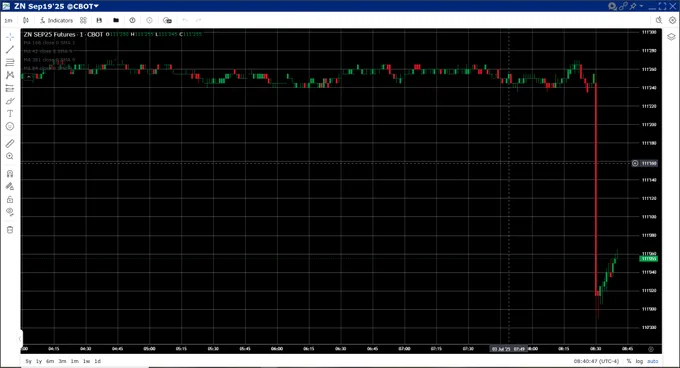Open the 1m interval selector
680x368 pixels.
pyautogui.click(x=8, y=20)
